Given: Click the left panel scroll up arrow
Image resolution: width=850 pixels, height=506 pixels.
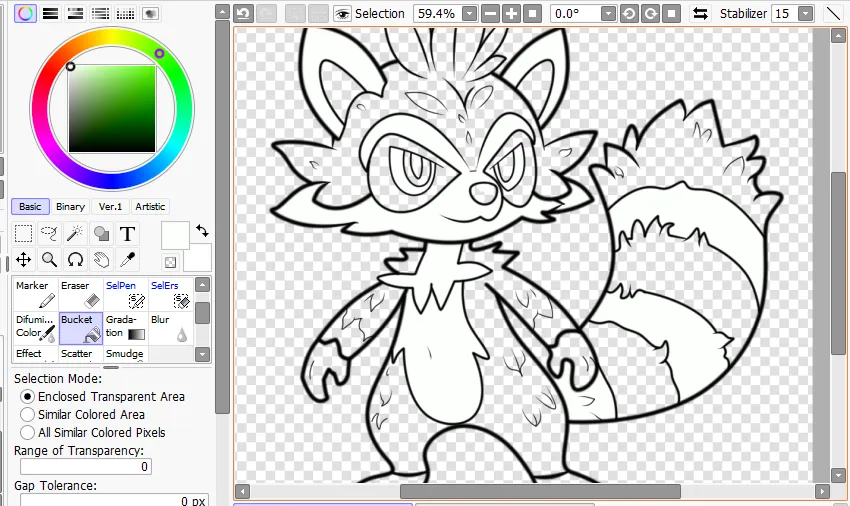Looking at the screenshot, I should point(222,12).
